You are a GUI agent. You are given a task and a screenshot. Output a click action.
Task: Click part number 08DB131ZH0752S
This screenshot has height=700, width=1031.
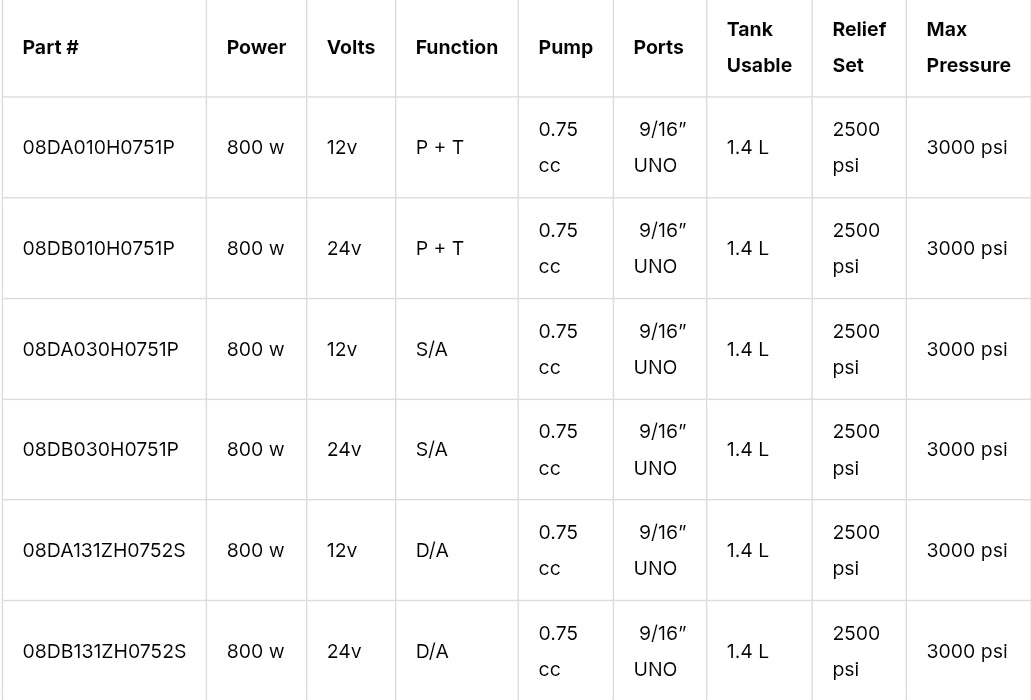point(104,651)
